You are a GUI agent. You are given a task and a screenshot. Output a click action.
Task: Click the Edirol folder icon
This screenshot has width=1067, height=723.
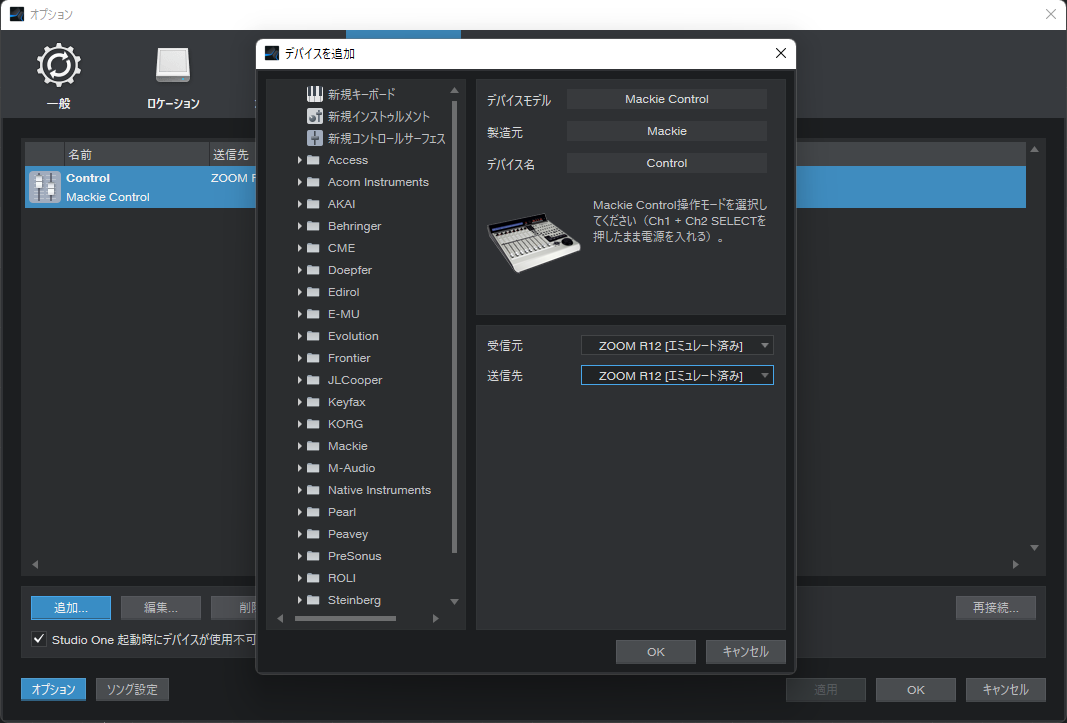coord(313,292)
